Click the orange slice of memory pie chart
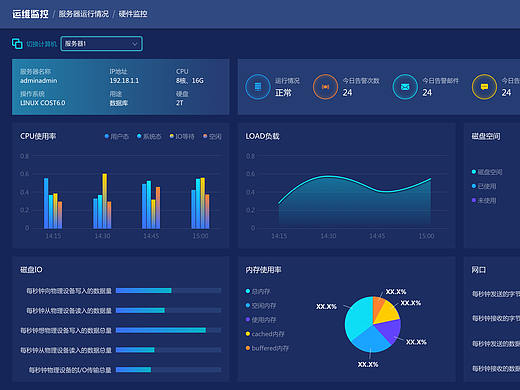The image size is (520, 390). (378, 304)
